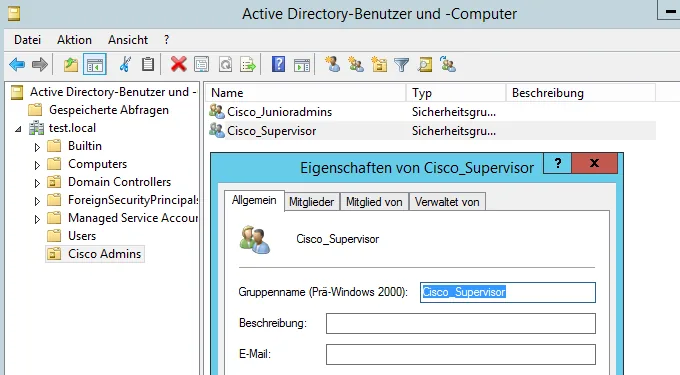Click the filter funnel icon
The height and width of the screenshot is (375, 680).
click(402, 65)
